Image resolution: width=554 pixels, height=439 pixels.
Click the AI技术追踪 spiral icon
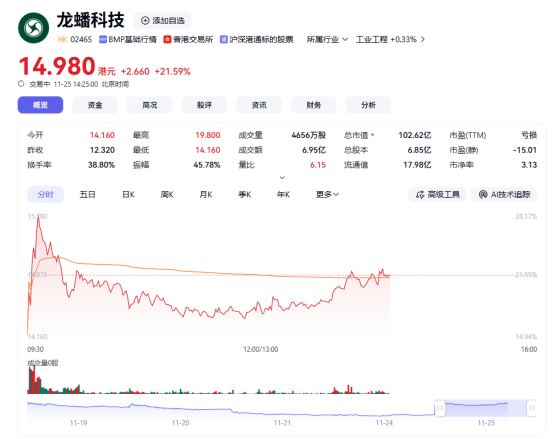click(x=483, y=195)
